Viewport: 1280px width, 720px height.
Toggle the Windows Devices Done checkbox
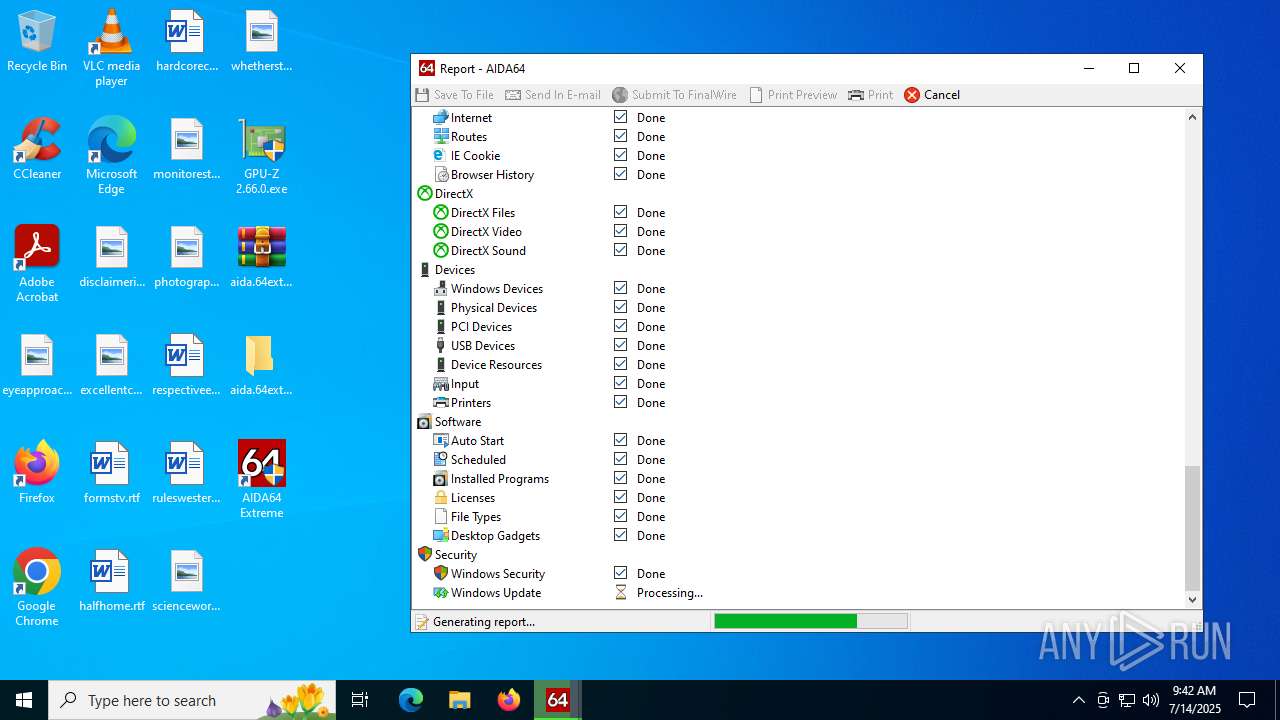tap(620, 288)
